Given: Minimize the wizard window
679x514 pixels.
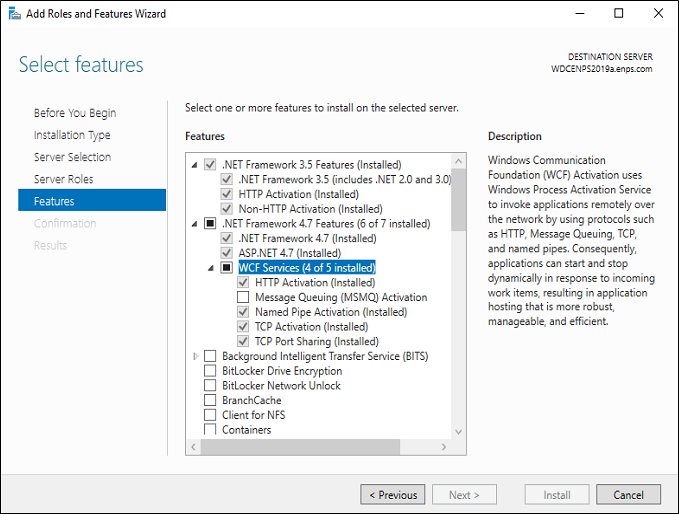Looking at the screenshot, I should pyautogui.click(x=579, y=13).
